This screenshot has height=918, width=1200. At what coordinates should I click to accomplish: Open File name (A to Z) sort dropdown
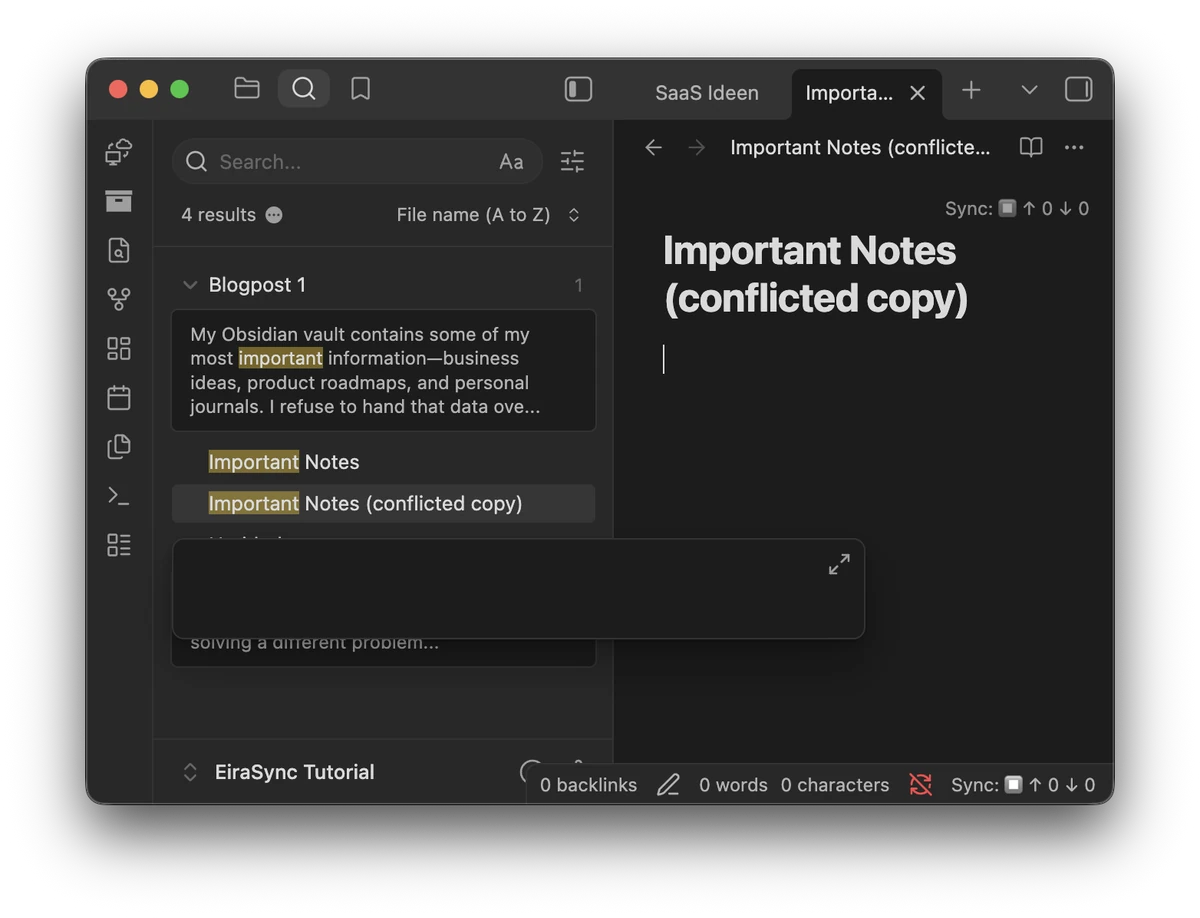pos(488,215)
